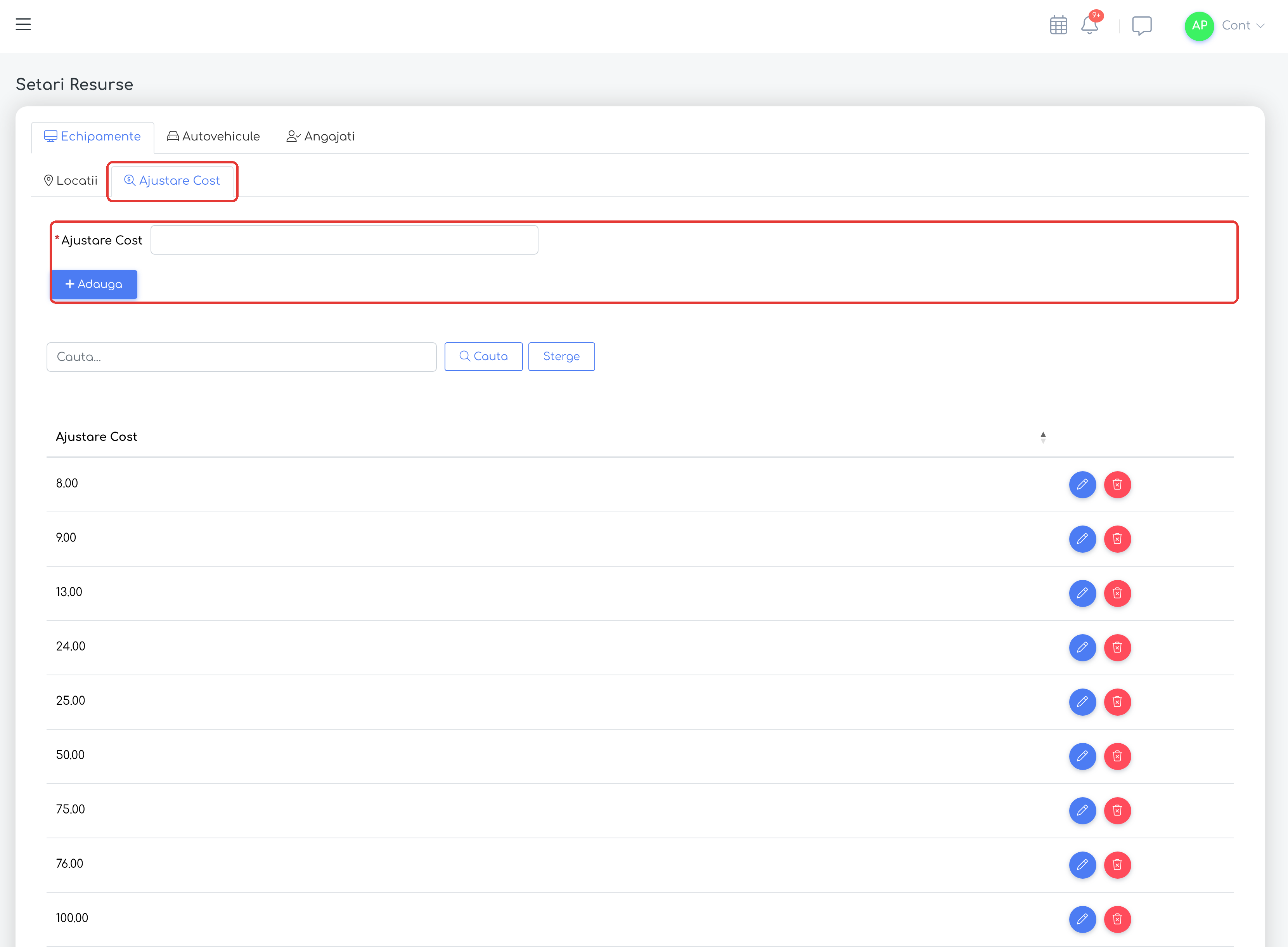Click the Cauta search button

coord(483,357)
